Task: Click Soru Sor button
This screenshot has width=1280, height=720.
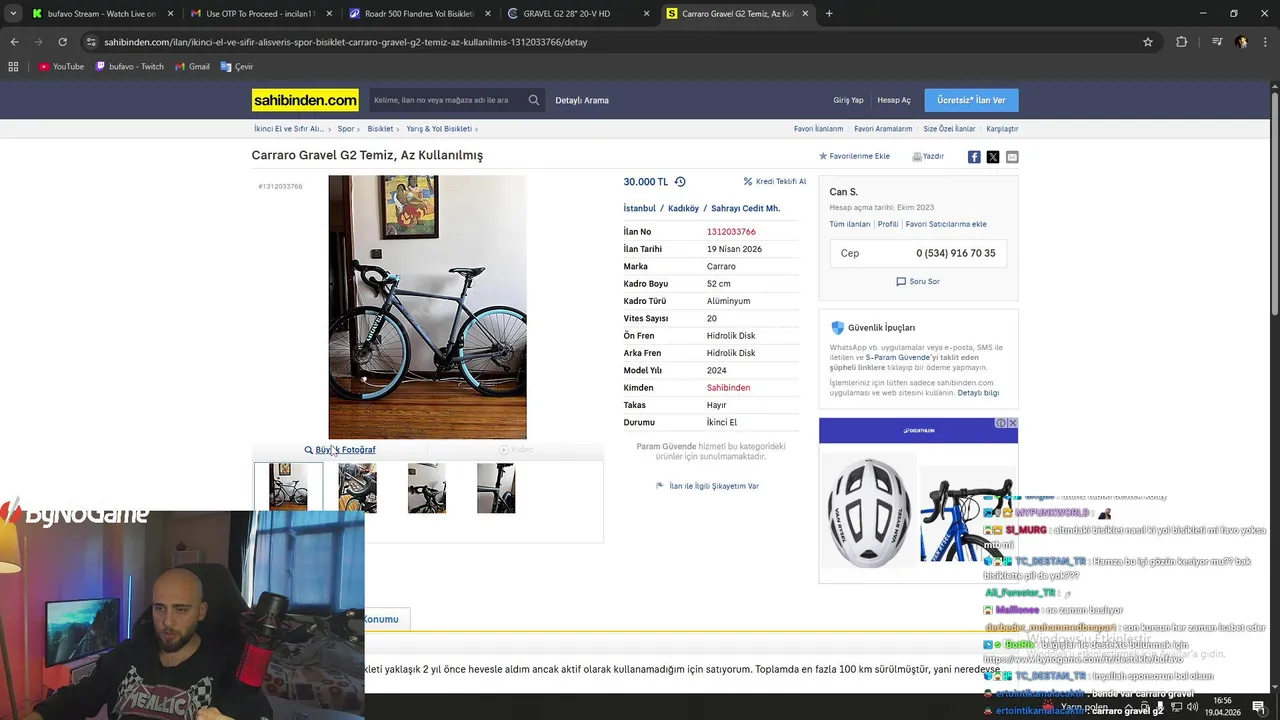Action: point(918,282)
